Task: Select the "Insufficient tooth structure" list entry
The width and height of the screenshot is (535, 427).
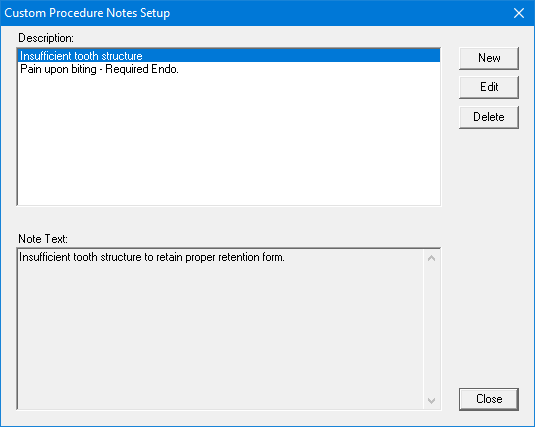Action: coord(229,56)
